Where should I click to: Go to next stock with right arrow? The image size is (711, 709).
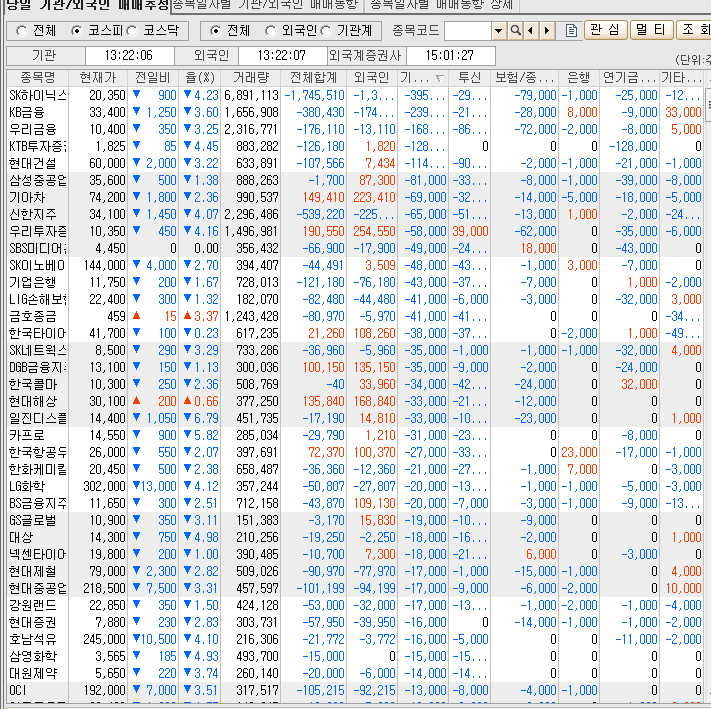click(547, 31)
